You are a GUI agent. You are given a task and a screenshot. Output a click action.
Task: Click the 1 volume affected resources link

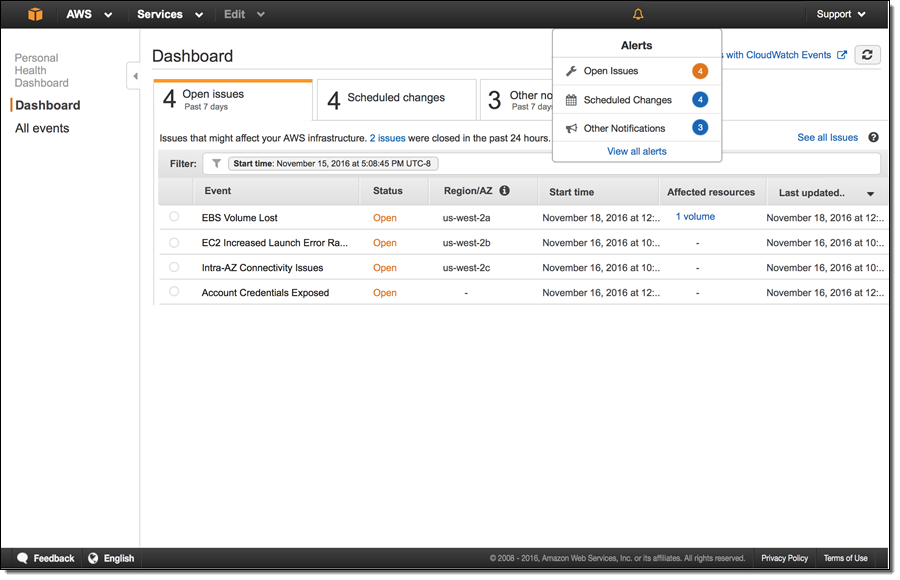695,217
